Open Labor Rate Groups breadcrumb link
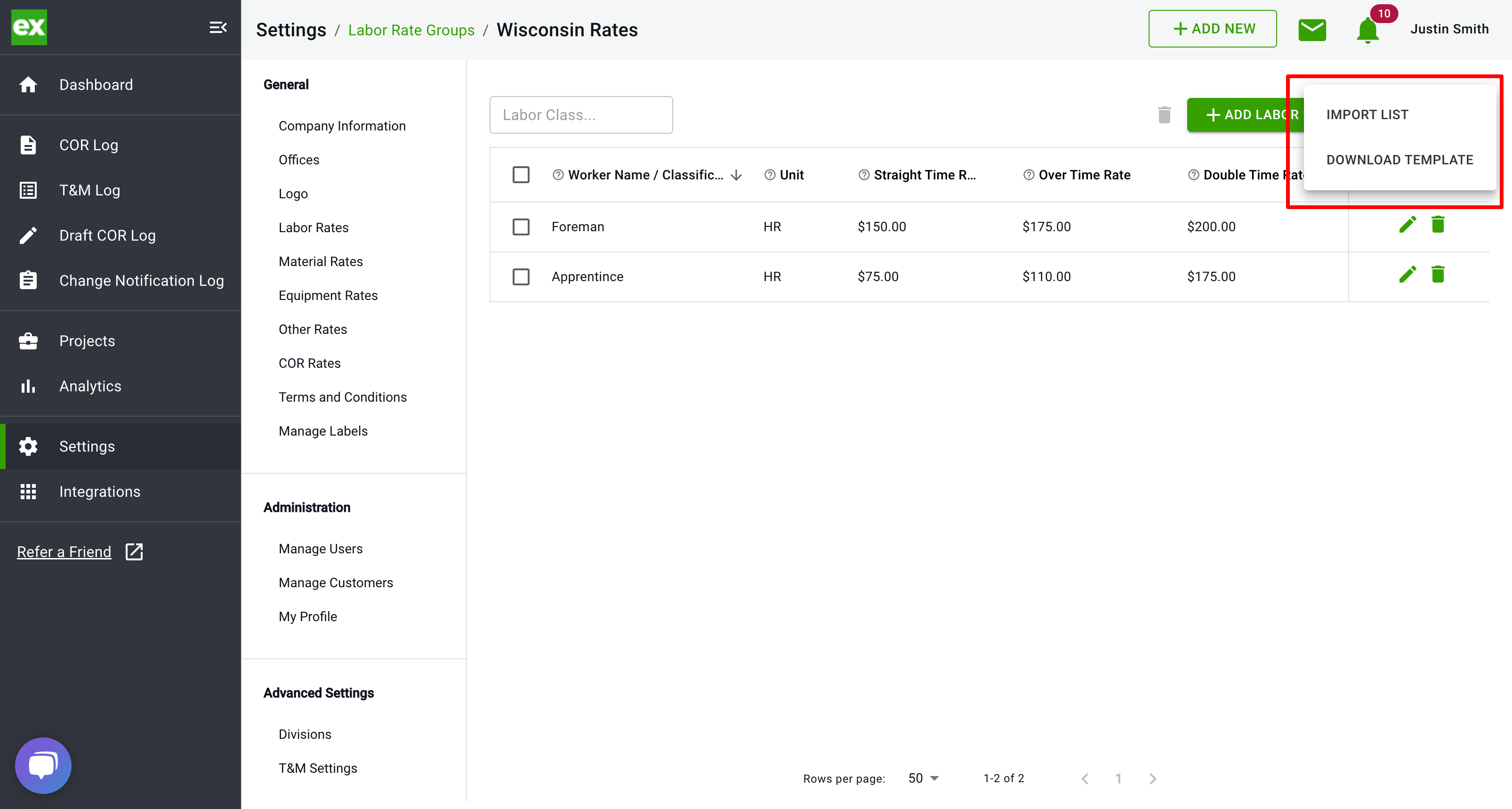This screenshot has height=809, width=1512. [411, 30]
